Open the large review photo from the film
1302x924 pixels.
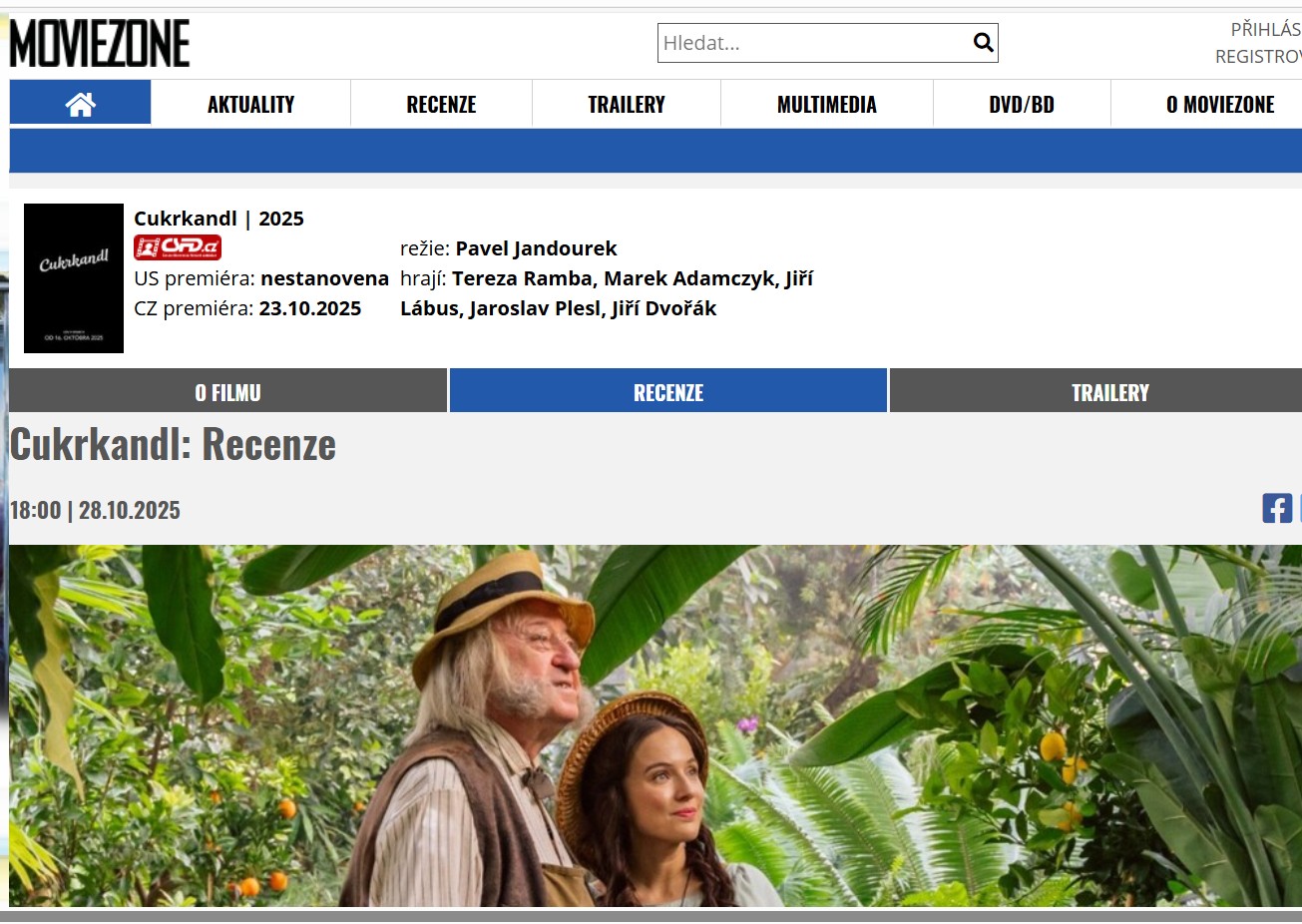pos(655,725)
